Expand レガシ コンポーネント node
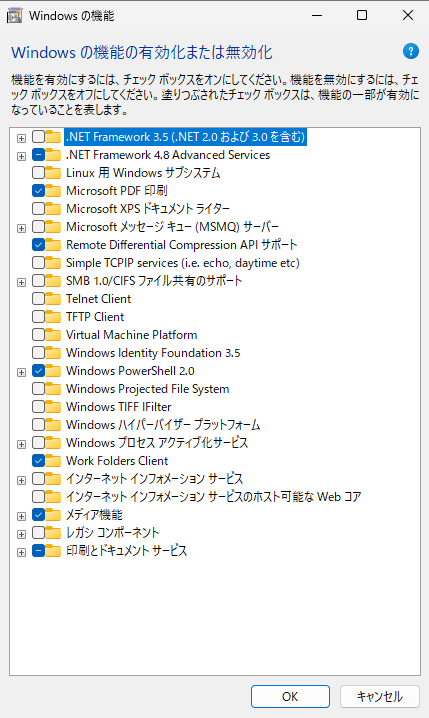Screen dimensions: 429x718 22,534
